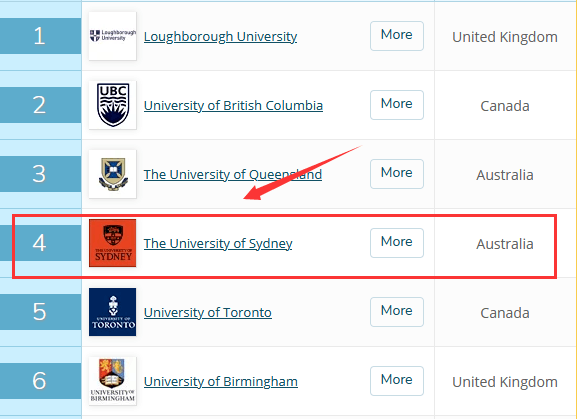Select rank number 1 cell
The width and height of the screenshot is (577, 419).
click(40, 36)
